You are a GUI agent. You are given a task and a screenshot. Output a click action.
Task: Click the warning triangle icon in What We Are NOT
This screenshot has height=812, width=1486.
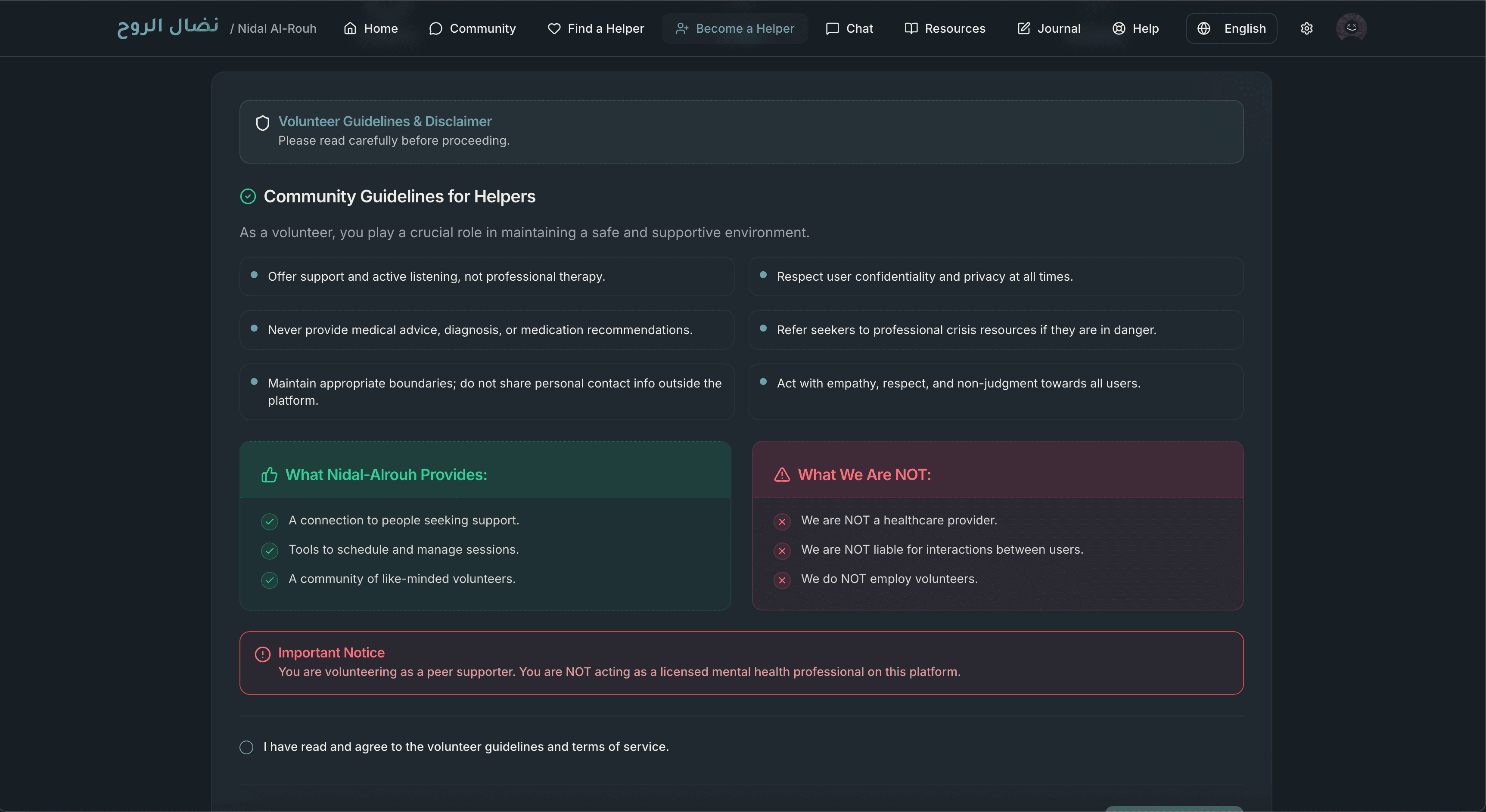[782, 474]
